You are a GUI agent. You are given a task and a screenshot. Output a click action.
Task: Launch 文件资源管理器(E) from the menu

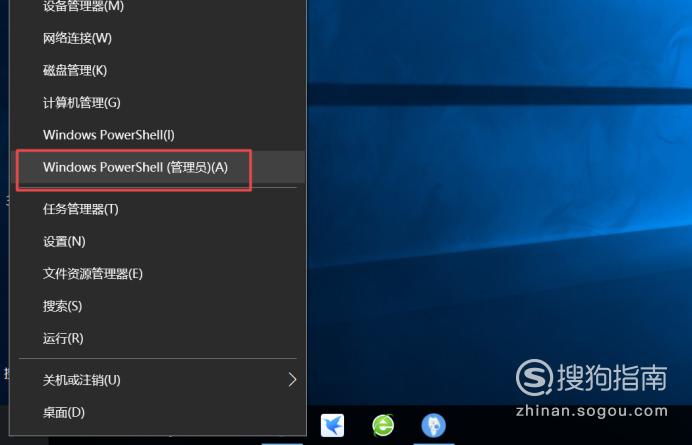[x=158, y=274]
